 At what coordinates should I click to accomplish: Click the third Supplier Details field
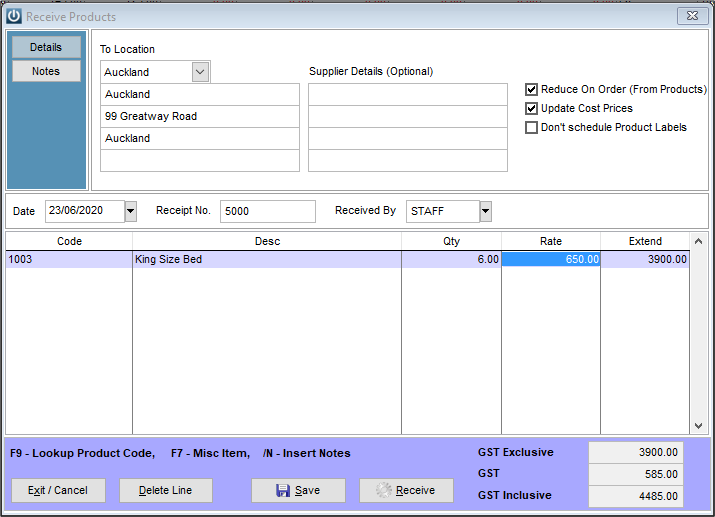coord(408,138)
